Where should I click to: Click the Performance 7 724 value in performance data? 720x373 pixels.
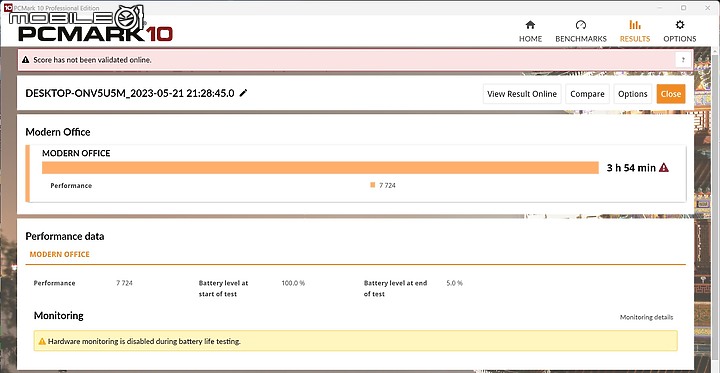coord(124,283)
